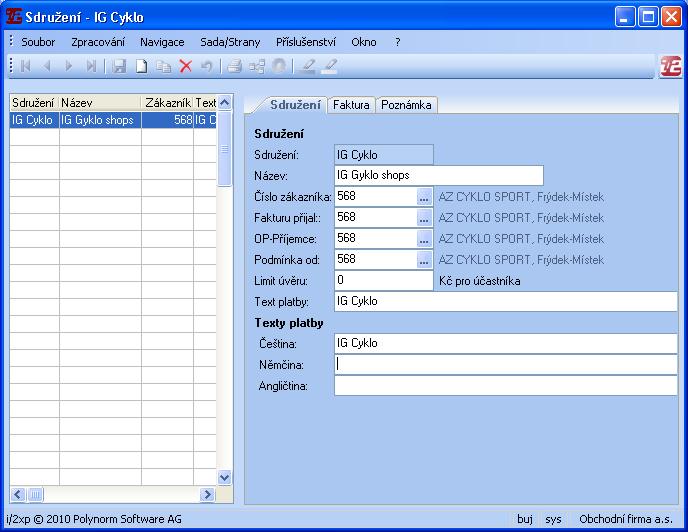Switch to the Poznámka tab
688x532 pixels.
406,105
